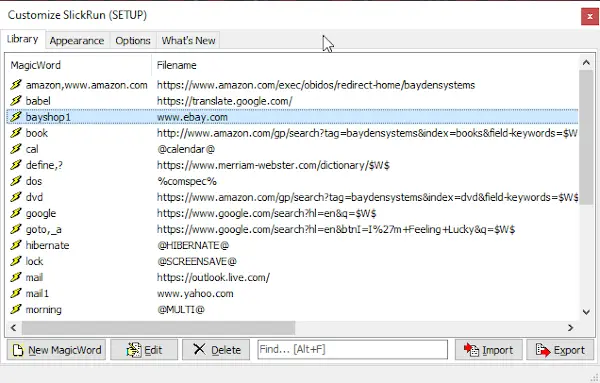Viewport: 600px width, 383px height.
Task: Select the dvd MagicWord text
Action: tap(34, 197)
